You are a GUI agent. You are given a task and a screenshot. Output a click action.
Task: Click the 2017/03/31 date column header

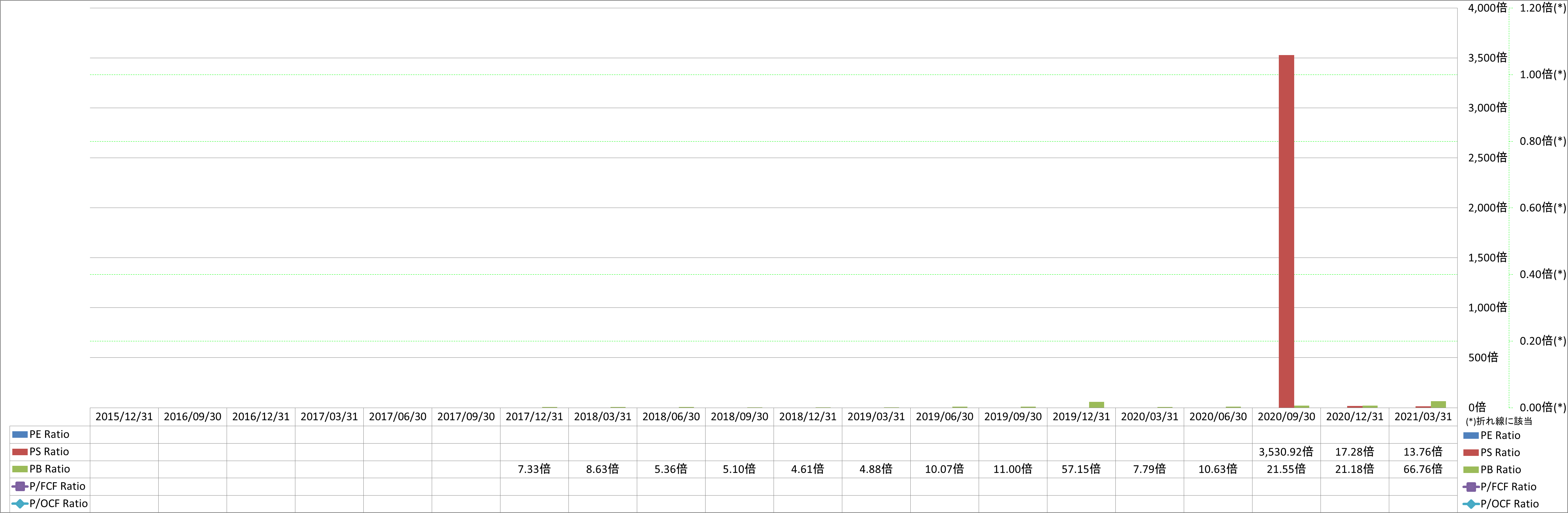[x=329, y=417]
